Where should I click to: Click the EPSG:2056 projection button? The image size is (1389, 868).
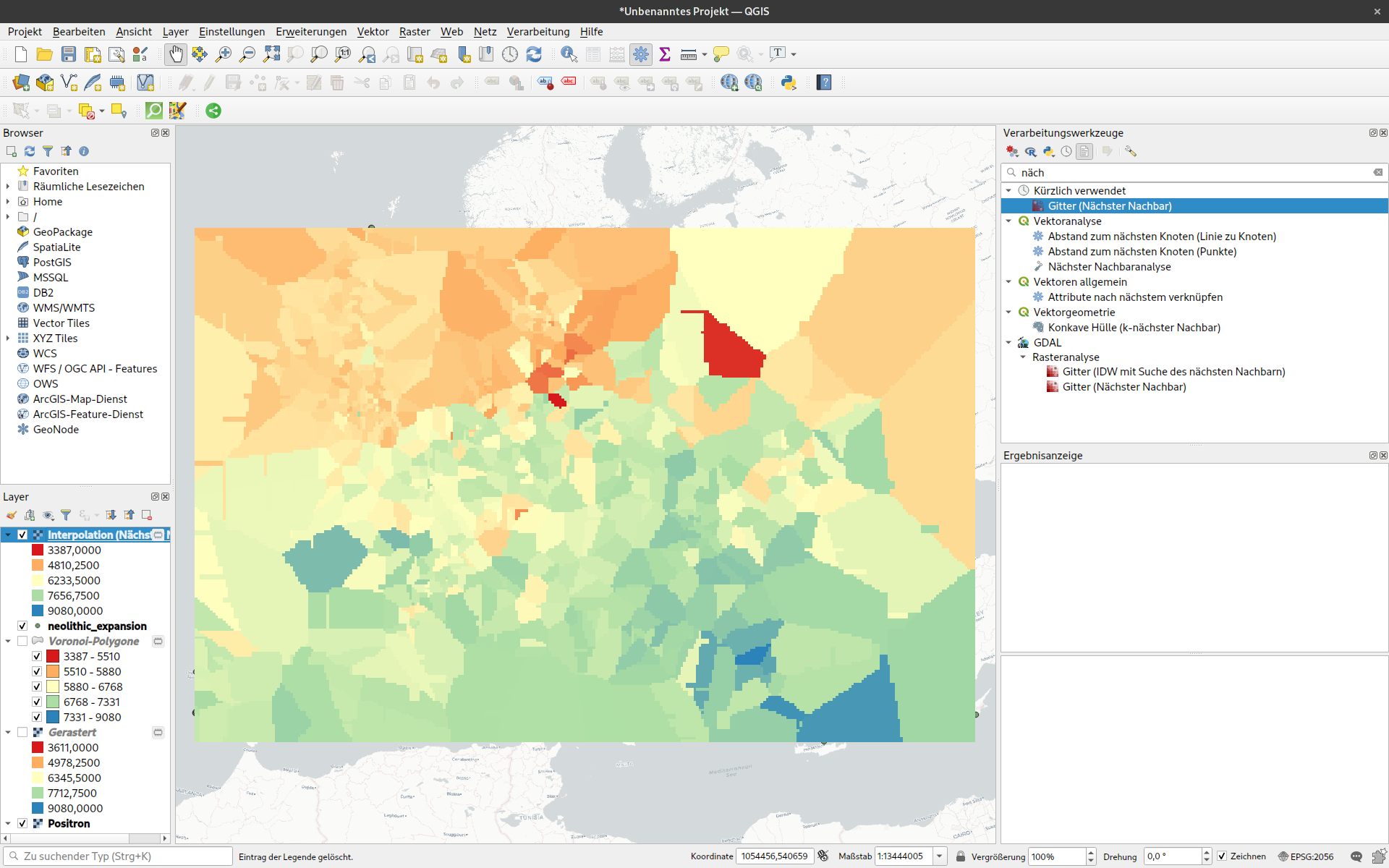[x=1306, y=856]
